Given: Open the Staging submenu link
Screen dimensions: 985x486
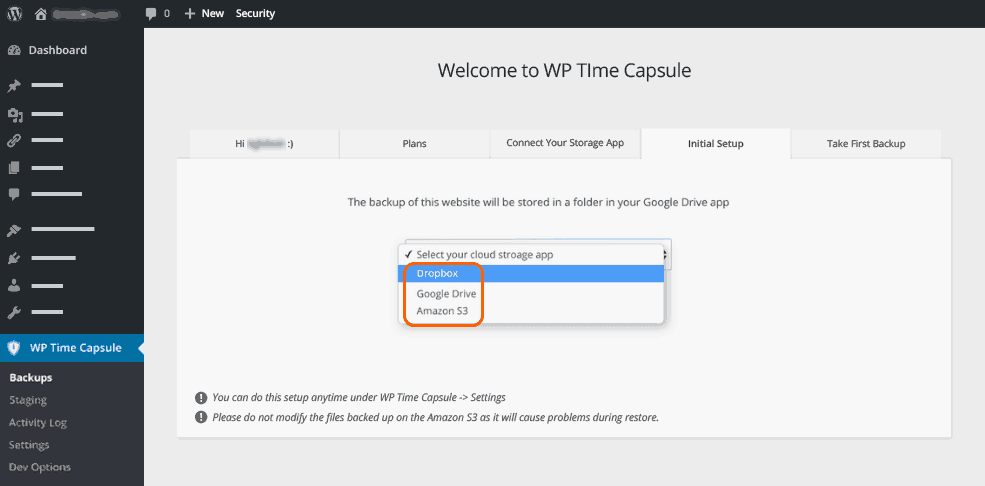Looking at the screenshot, I should coord(28,400).
